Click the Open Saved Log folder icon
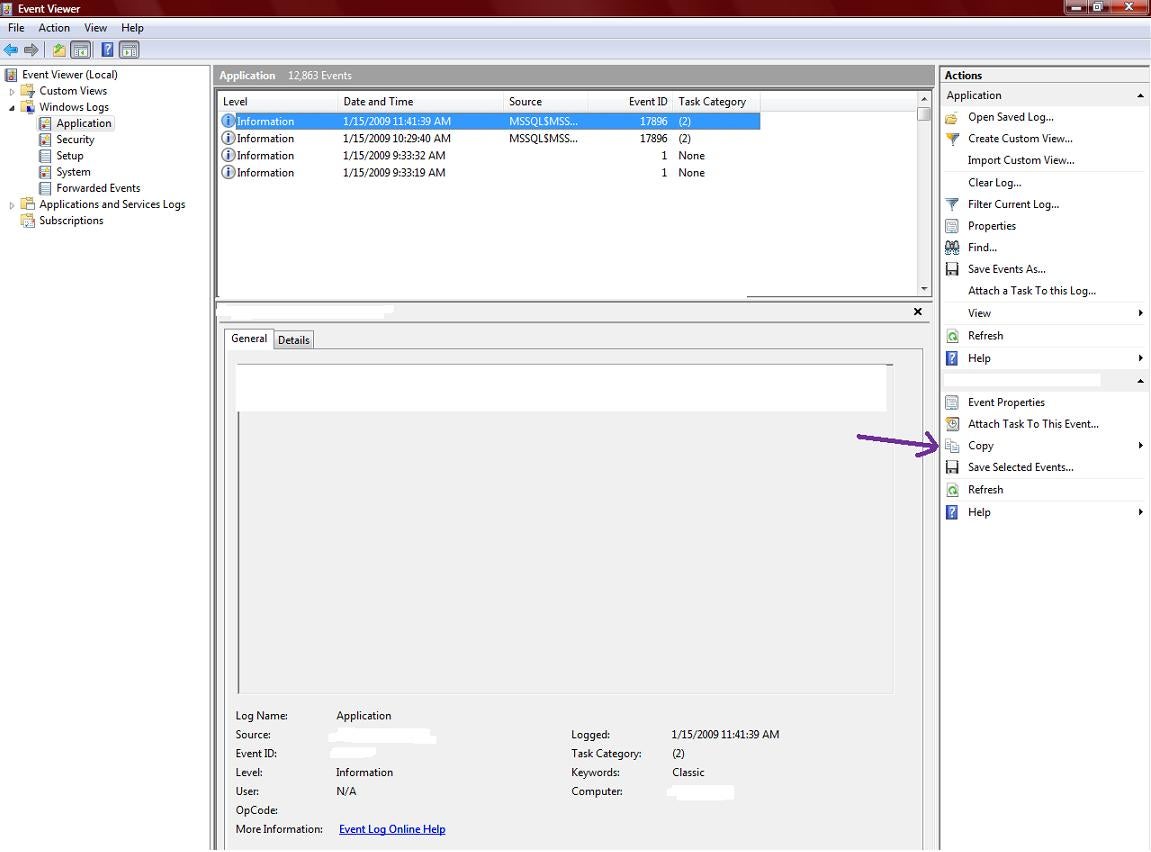The height and width of the screenshot is (852, 1151). coord(952,117)
